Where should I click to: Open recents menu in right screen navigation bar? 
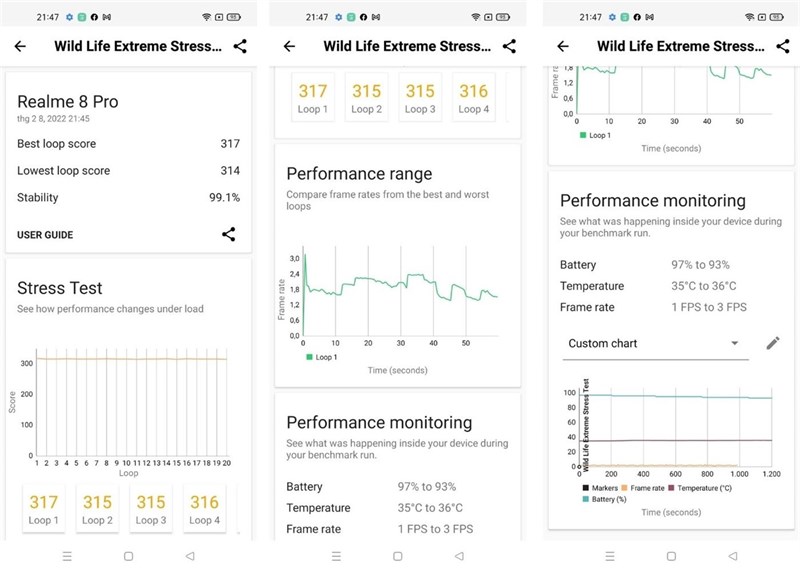[x=610, y=556]
